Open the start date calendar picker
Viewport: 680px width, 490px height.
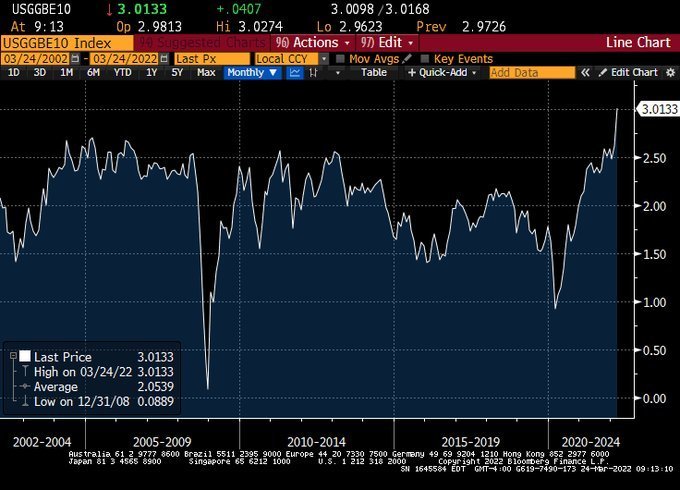click(75, 59)
